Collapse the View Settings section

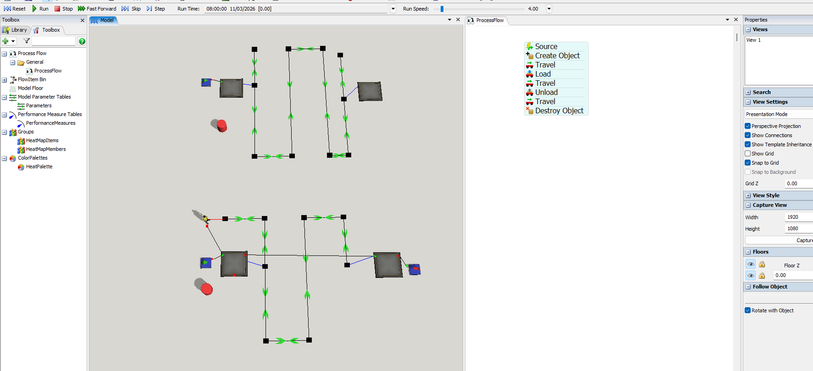click(x=748, y=102)
